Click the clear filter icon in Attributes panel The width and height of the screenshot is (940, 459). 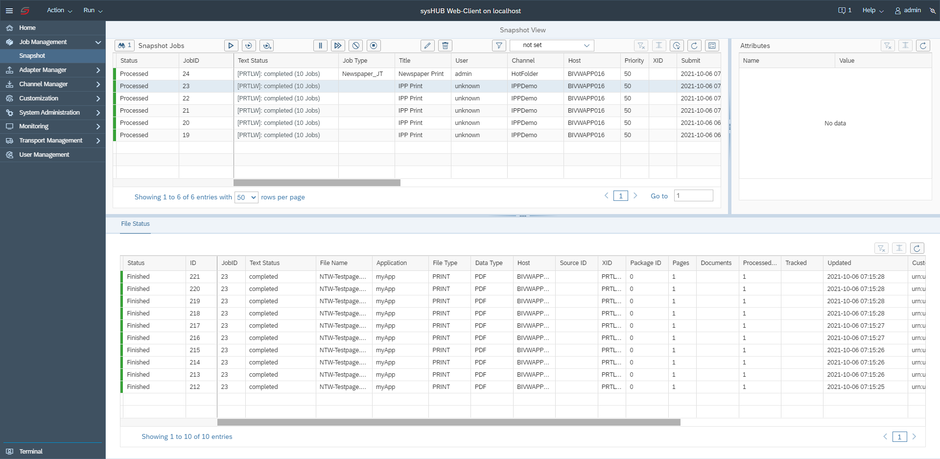click(888, 46)
